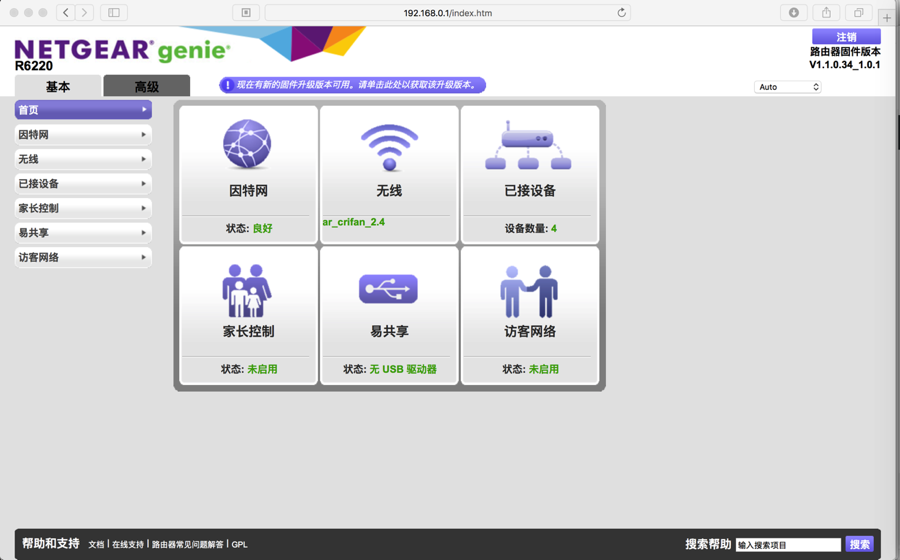The width and height of the screenshot is (900, 560).
Task: Toggle the Safari sidebar button
Action: point(114,13)
